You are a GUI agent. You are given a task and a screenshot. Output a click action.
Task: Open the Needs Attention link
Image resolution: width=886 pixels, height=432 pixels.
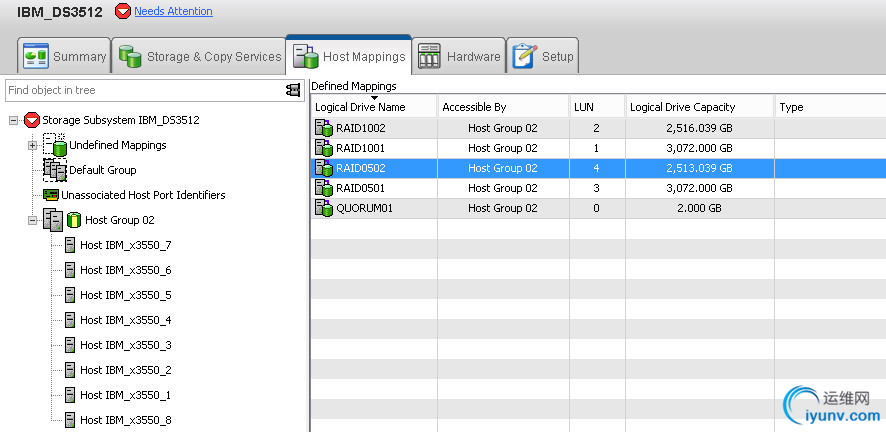(x=173, y=11)
